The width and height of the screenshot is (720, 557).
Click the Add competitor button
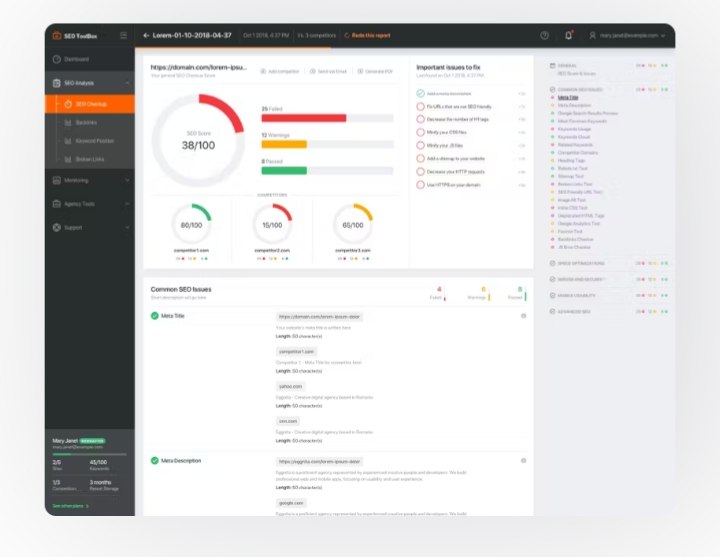coord(280,72)
